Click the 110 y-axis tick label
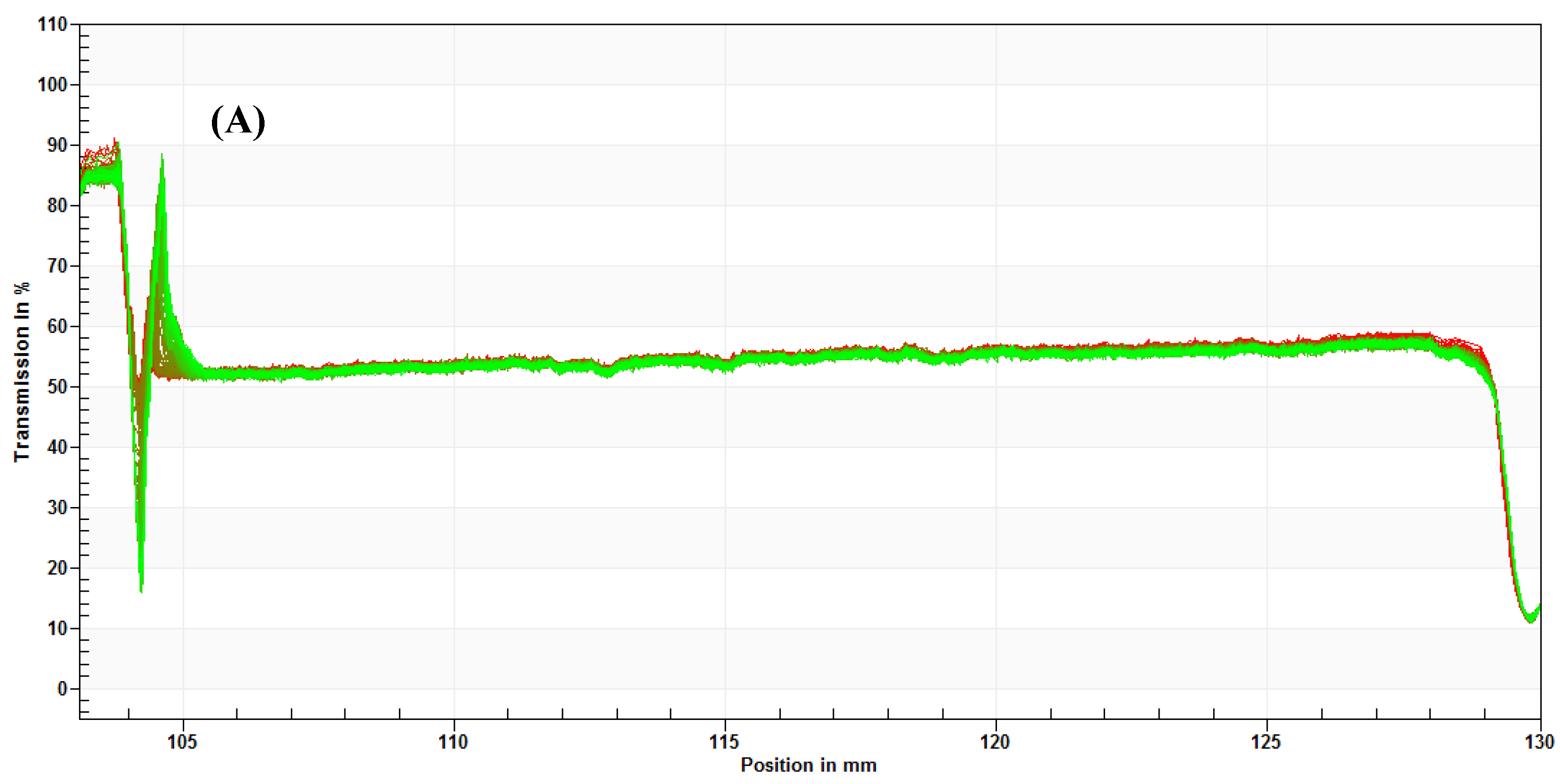The width and height of the screenshot is (1560, 784). [52, 25]
